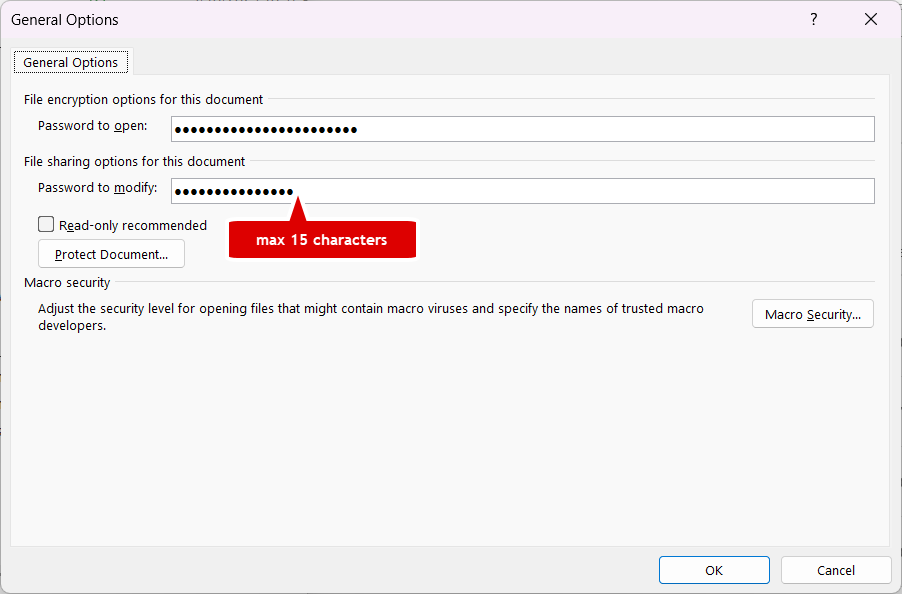This screenshot has height=594, width=902.
Task: Click the File encryption options heading
Action: click(143, 100)
